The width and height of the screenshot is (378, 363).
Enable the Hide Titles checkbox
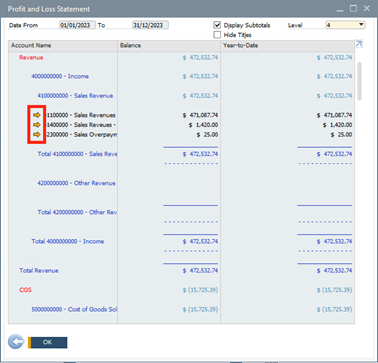[x=217, y=35]
